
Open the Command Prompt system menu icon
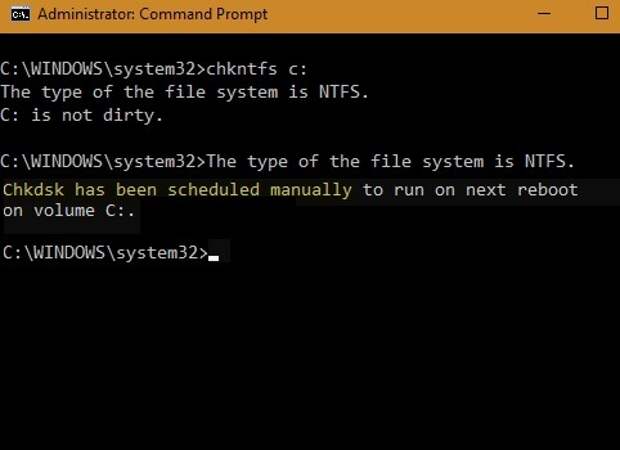(17, 14)
